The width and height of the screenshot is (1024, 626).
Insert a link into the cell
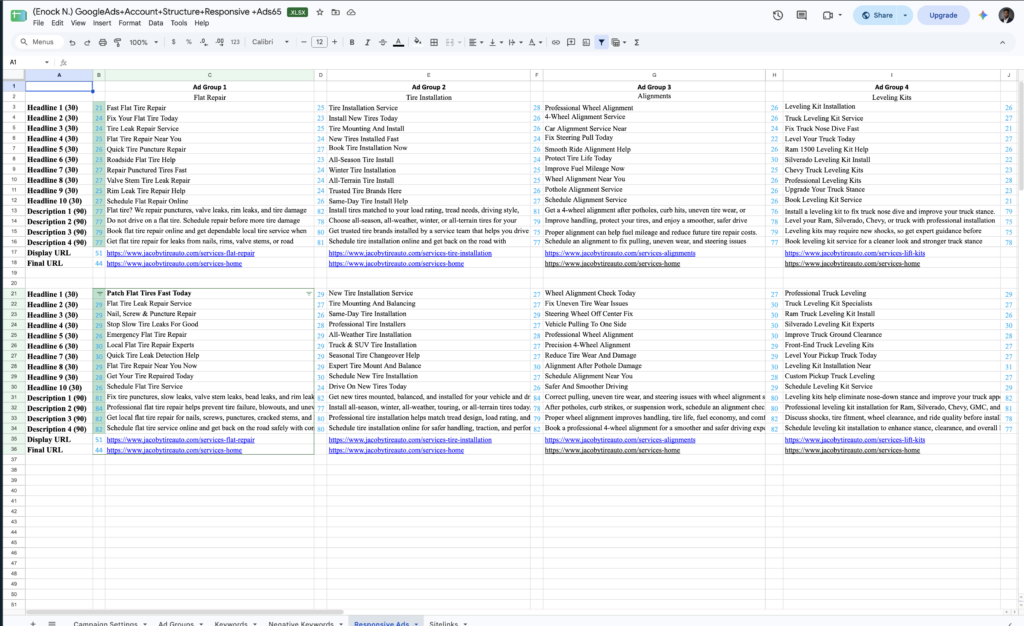[556, 42]
